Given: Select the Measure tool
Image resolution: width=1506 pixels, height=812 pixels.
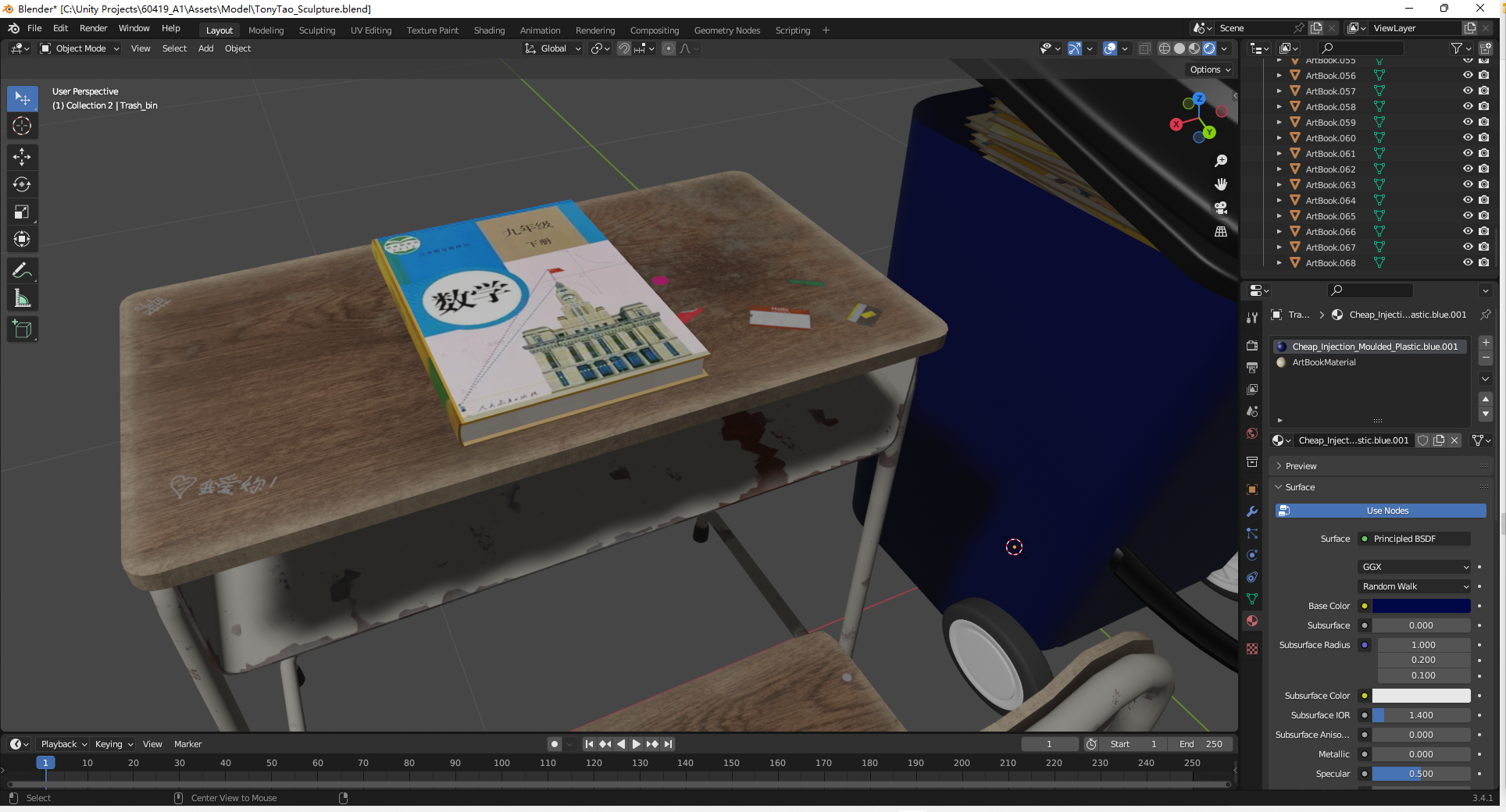Looking at the screenshot, I should coord(22,298).
